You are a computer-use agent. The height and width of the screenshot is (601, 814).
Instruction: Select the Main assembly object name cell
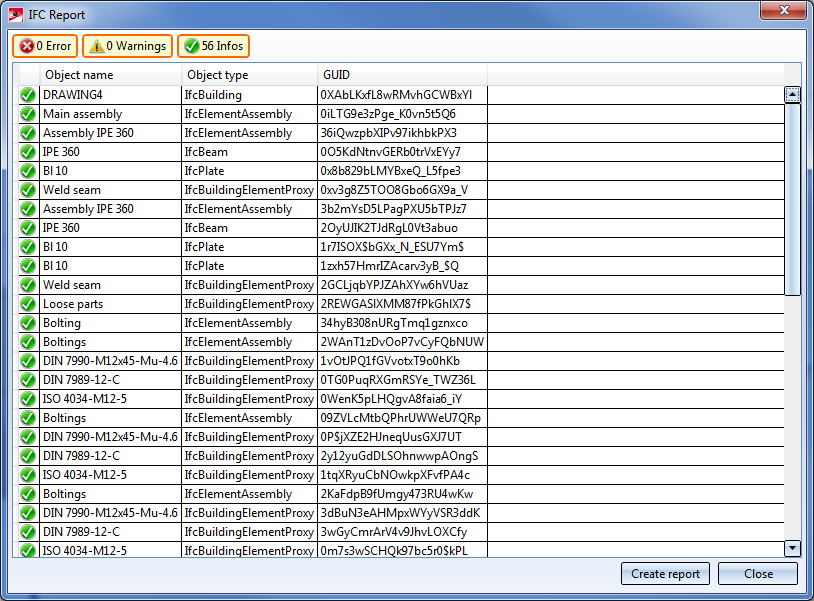pos(111,114)
